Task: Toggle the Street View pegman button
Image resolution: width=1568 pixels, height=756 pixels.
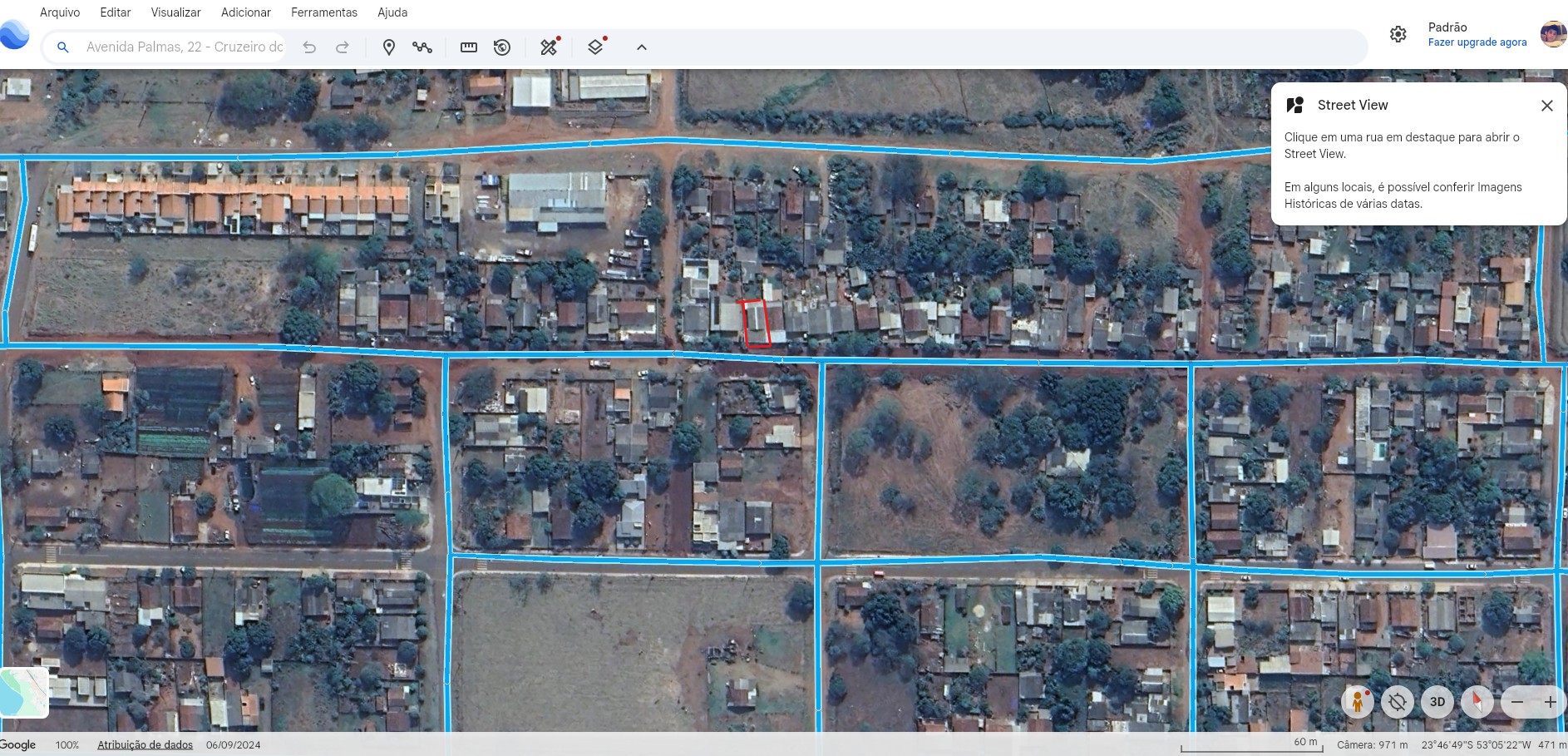Action: pos(1358,702)
